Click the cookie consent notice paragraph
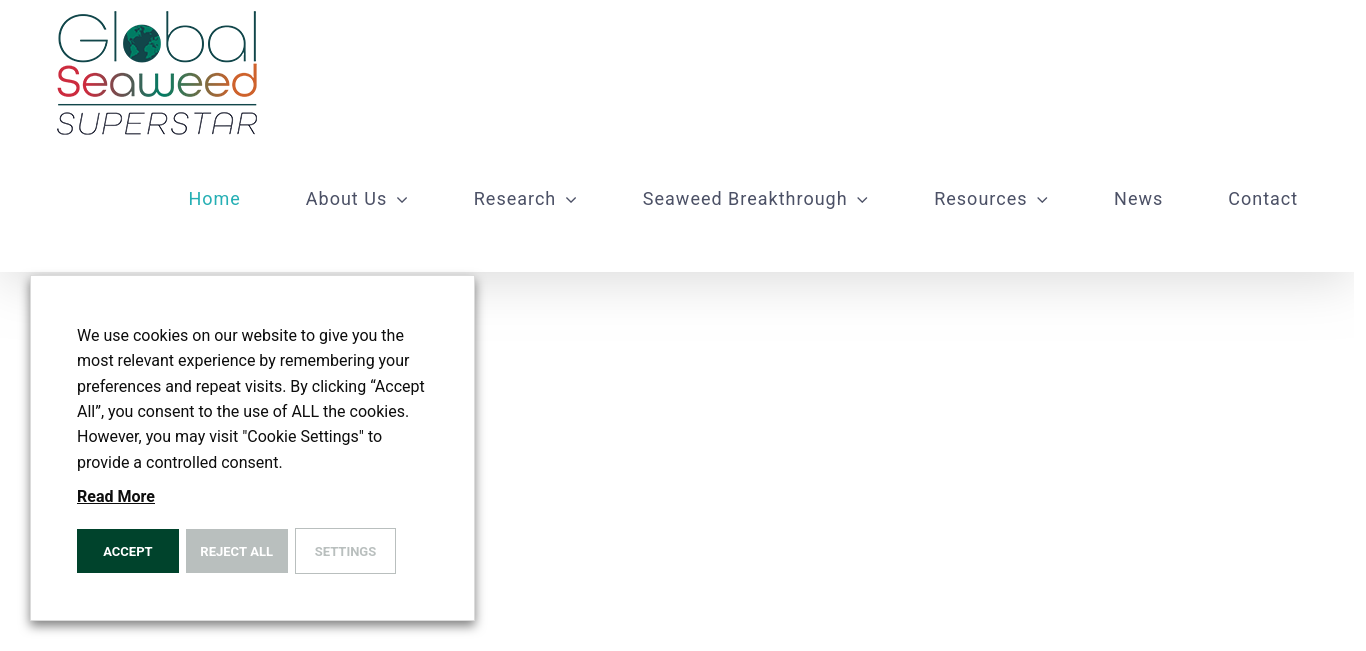 pos(251,399)
